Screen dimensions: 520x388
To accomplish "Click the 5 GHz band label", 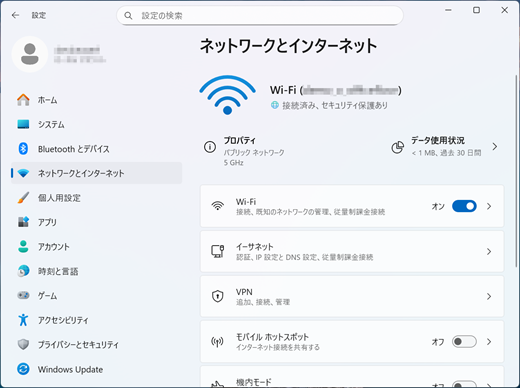I will (x=233, y=163).
